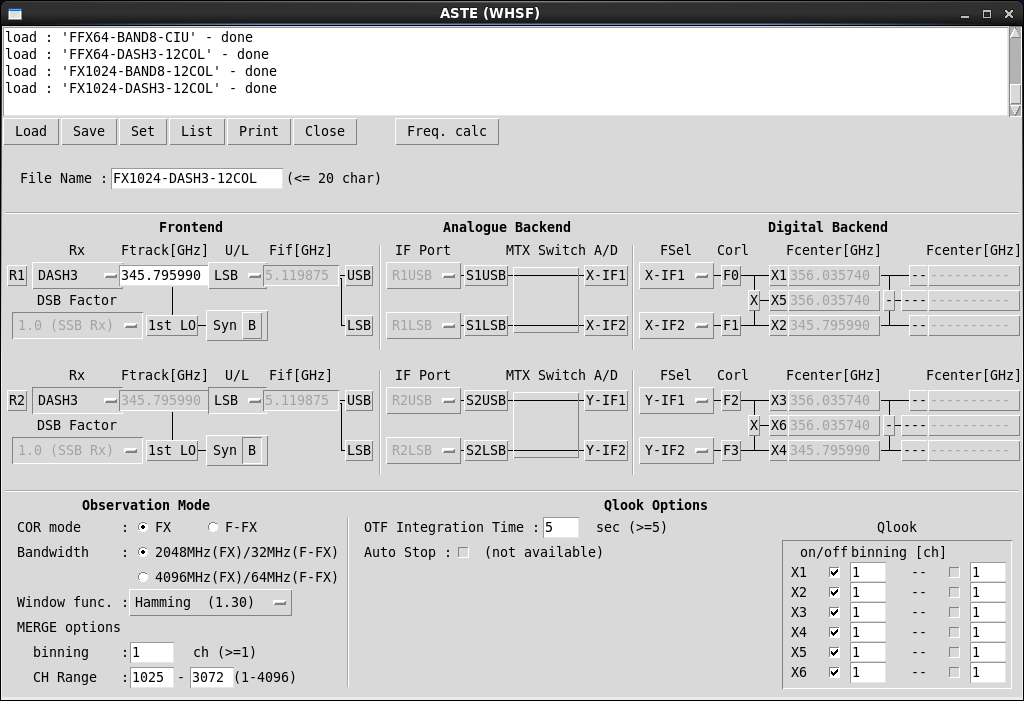Open the X-IF1 FSel dropdown
This screenshot has width=1024, height=701.
click(x=676, y=276)
